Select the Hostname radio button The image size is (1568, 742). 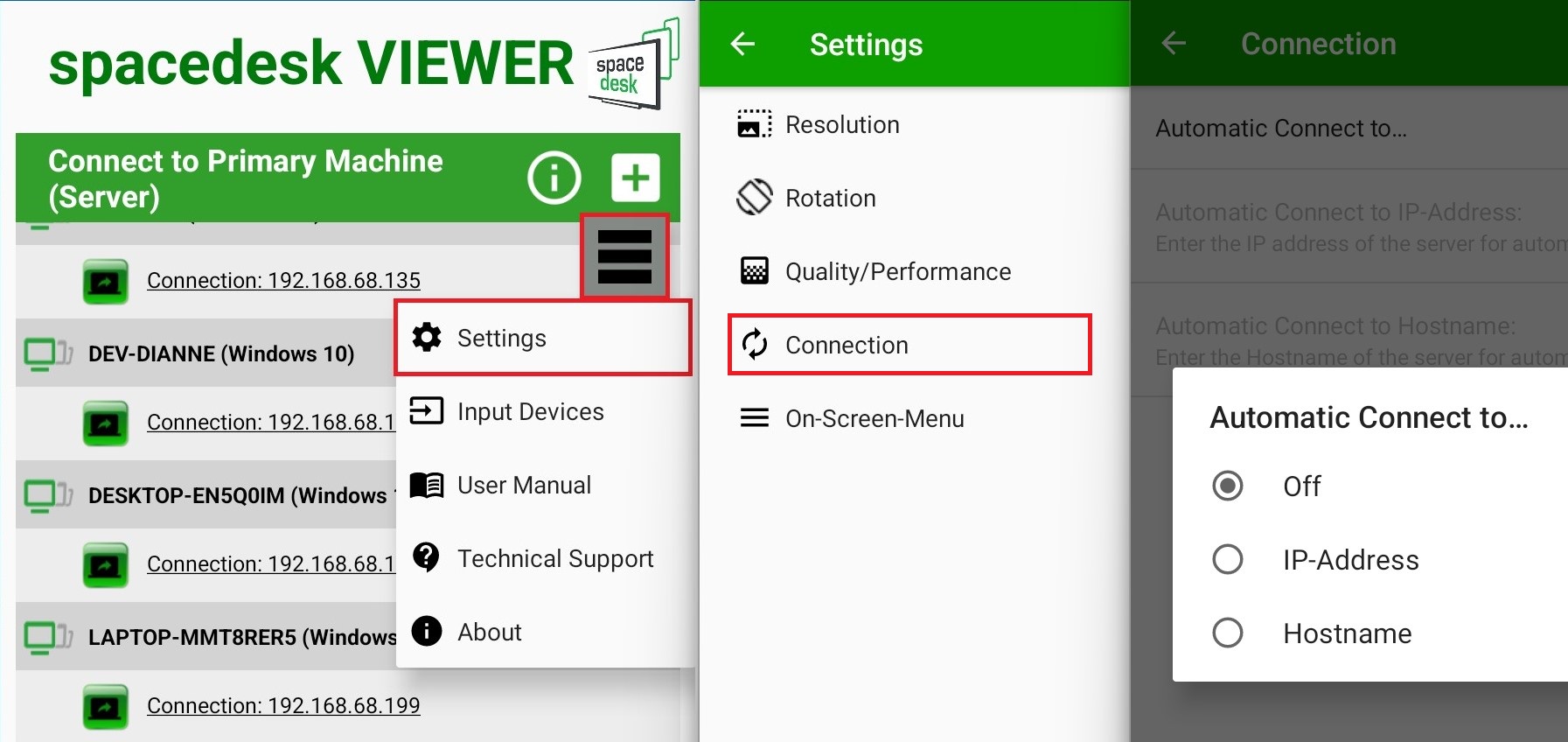(x=1228, y=633)
